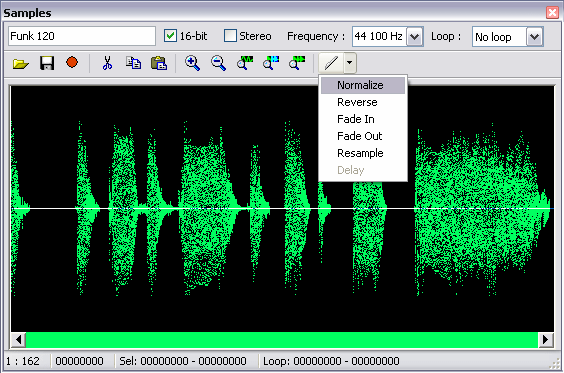Click the green horizontal scrollbar thumb

coord(282,340)
